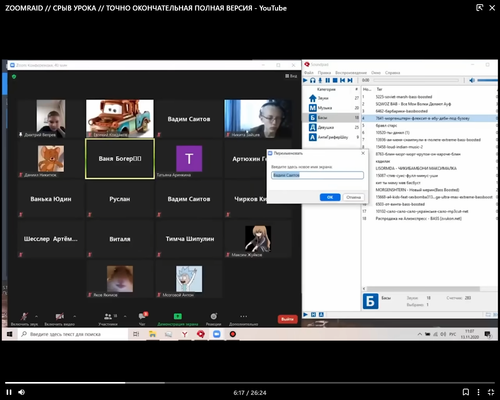Click the green encryption shield icon in Zoom

pyautogui.click(x=14, y=77)
